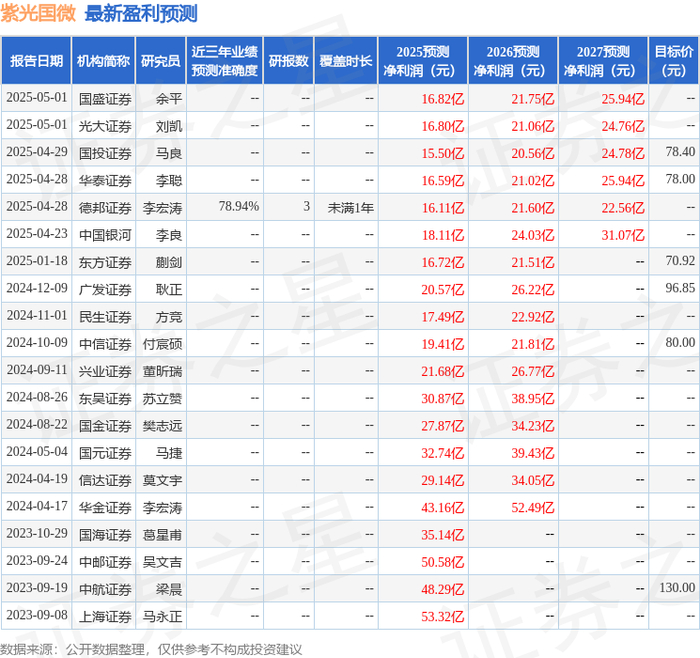Click 东方证券 institution cell
This screenshot has width=700, height=658.
coord(105,262)
